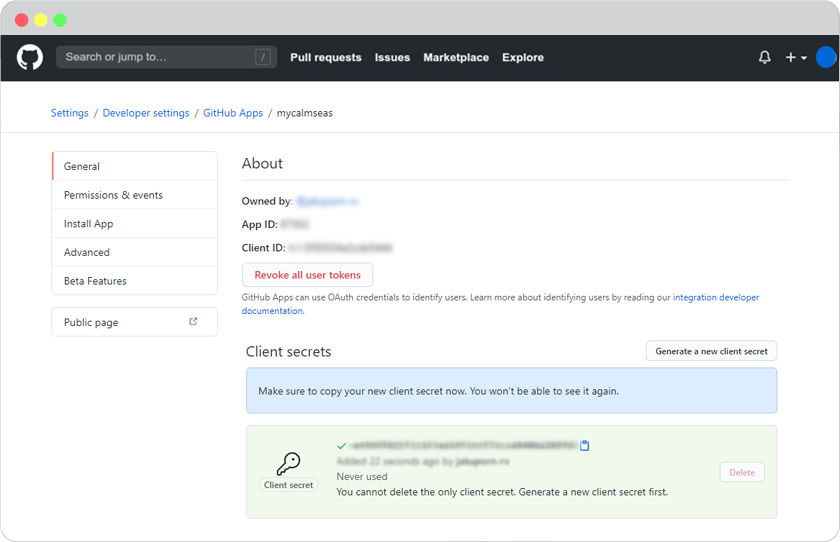Select the General sidebar tab
This screenshot has height=542, width=840.
[134, 166]
